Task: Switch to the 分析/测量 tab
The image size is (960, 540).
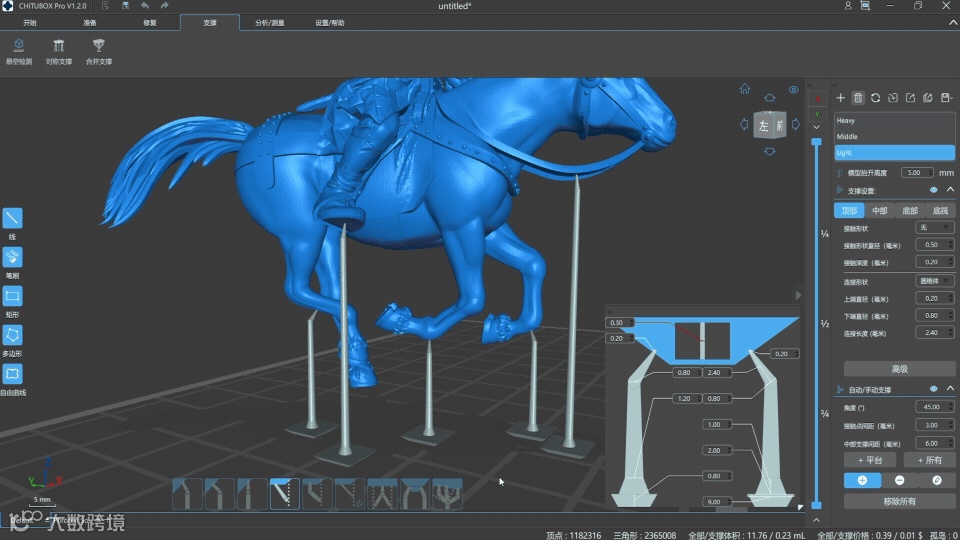Action: pyautogui.click(x=269, y=23)
